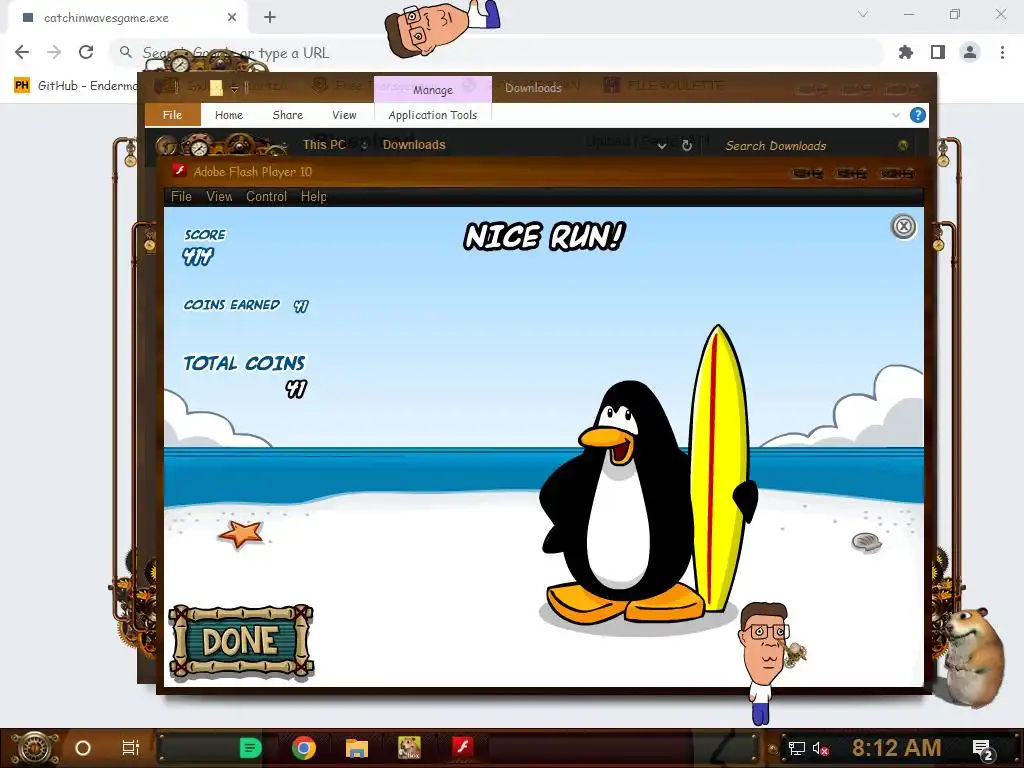Select the Application Tools ribbon tab
Screen dimensions: 1024x768
pyautogui.click(x=432, y=115)
